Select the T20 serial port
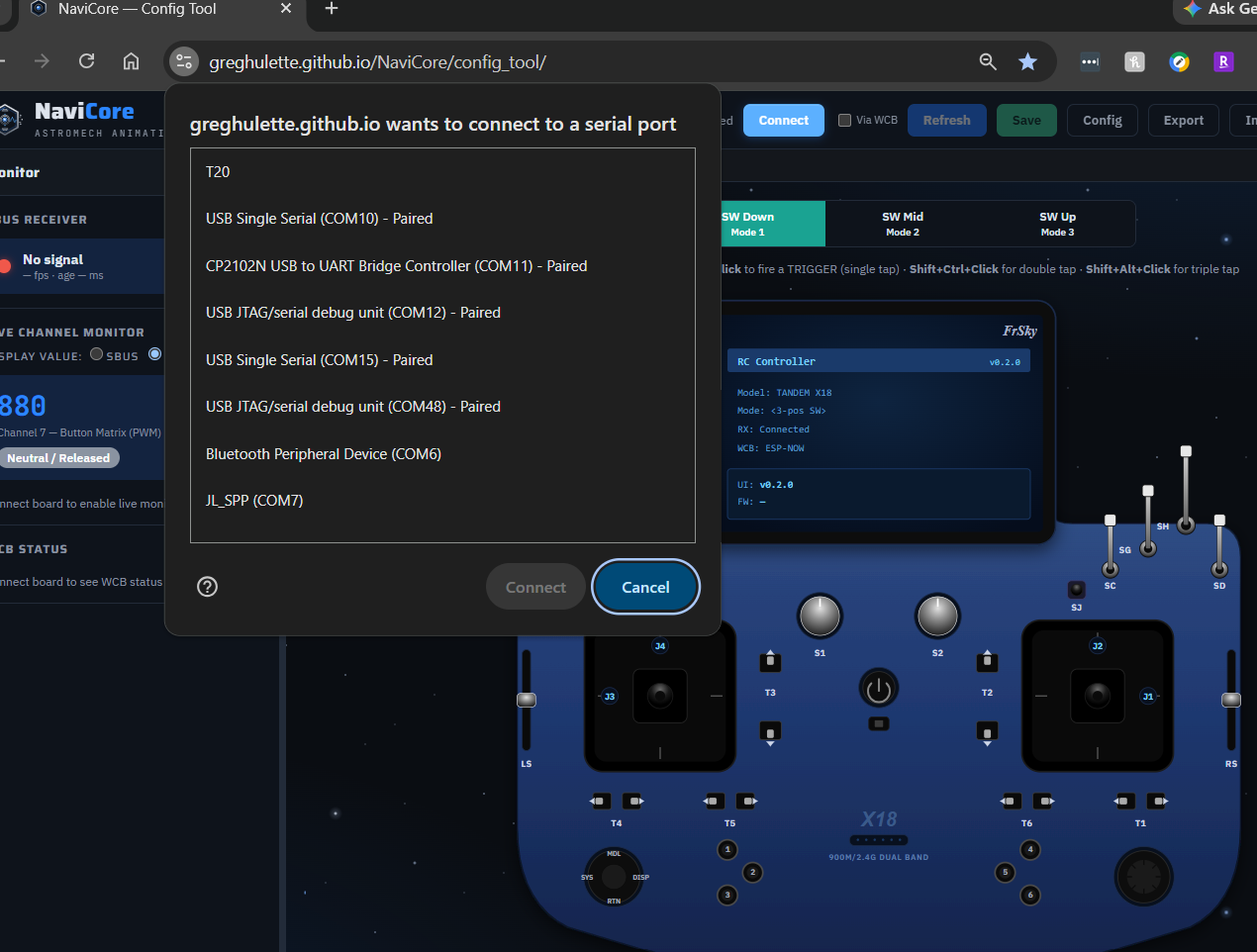Viewport: 1257px width, 952px height. 442,172
